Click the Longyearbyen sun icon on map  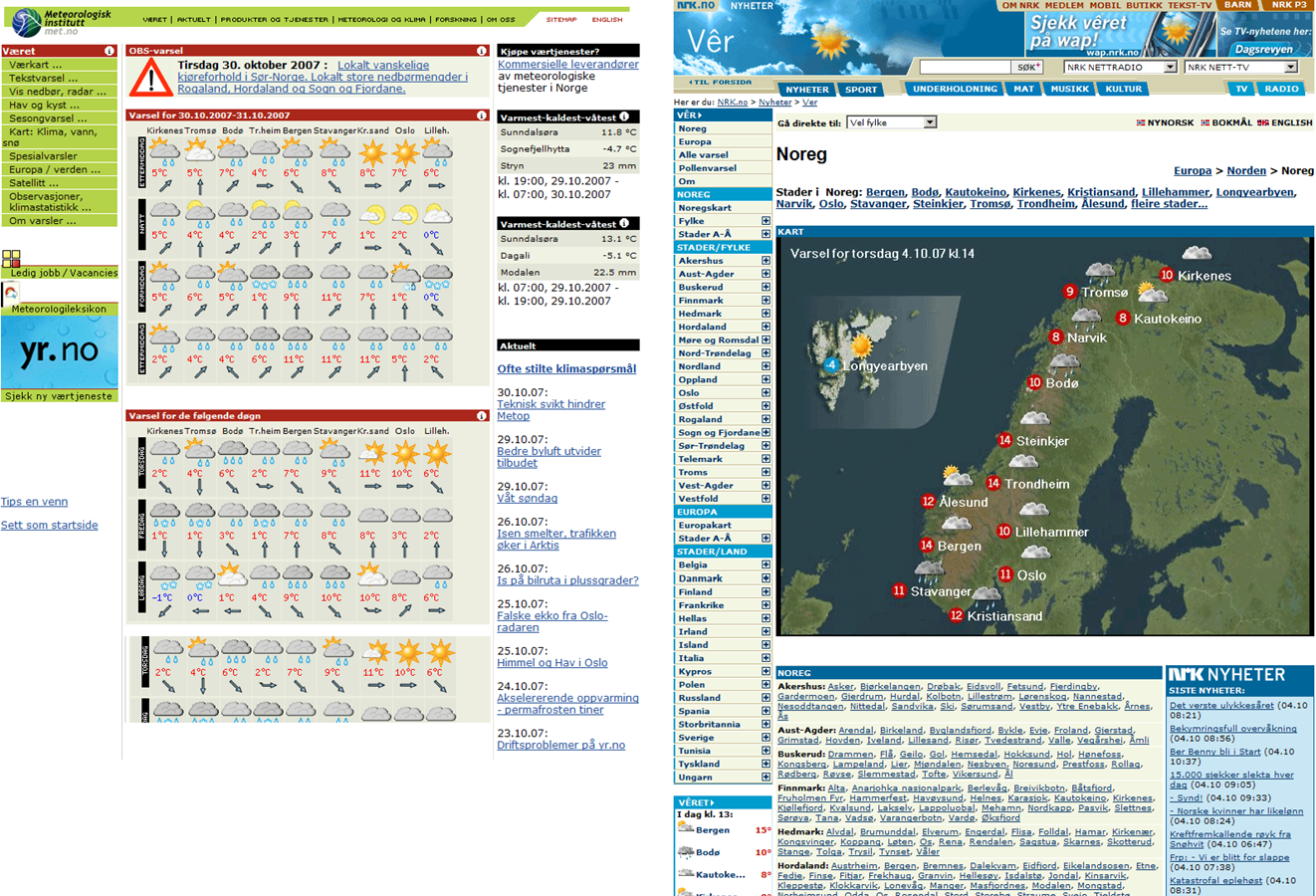coord(862,345)
